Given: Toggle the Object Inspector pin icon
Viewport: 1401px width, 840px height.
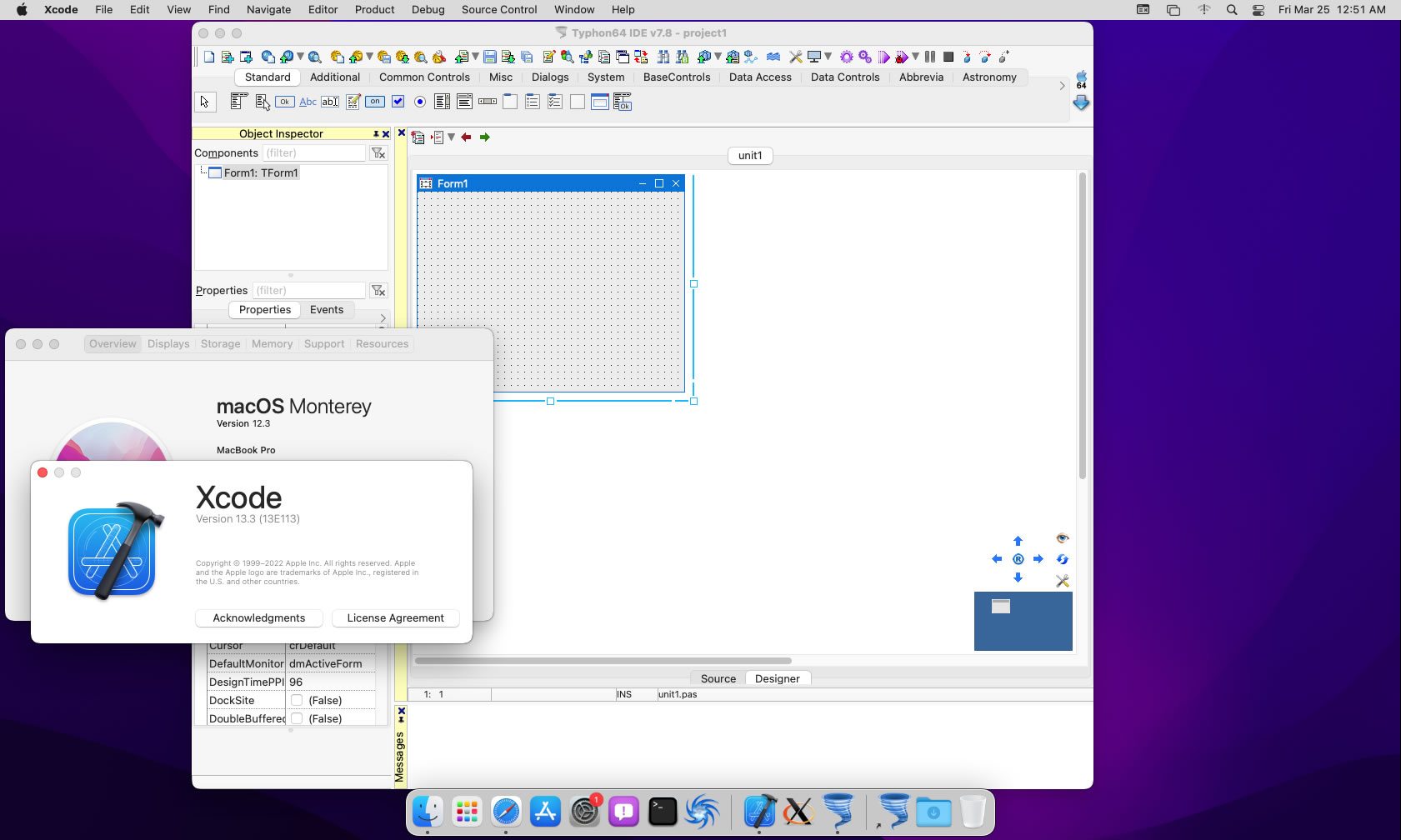Looking at the screenshot, I should (376, 134).
